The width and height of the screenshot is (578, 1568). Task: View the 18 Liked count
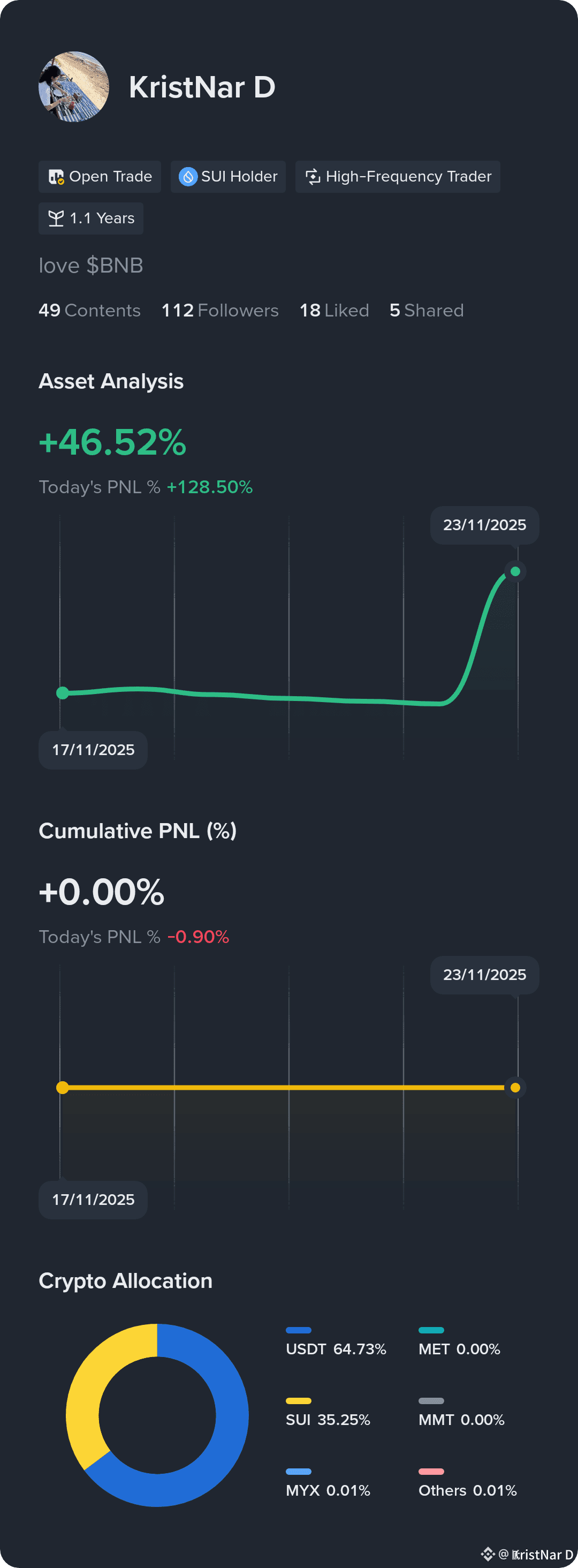pyautogui.click(x=334, y=311)
